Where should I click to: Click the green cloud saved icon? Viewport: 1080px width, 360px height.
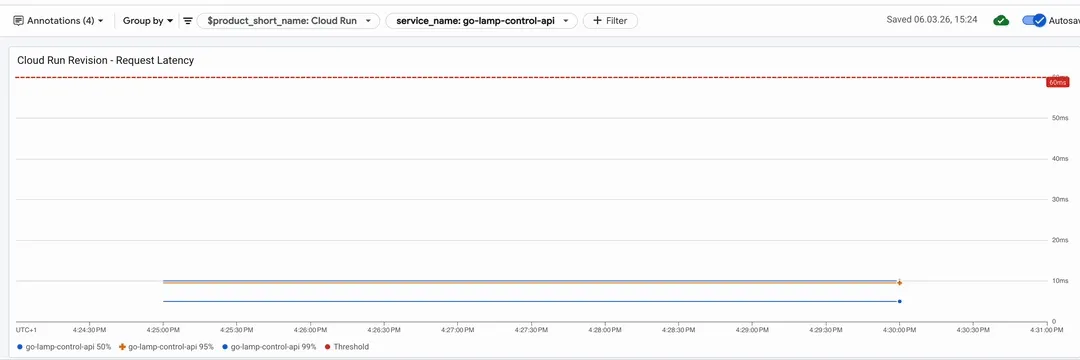tap(1001, 21)
